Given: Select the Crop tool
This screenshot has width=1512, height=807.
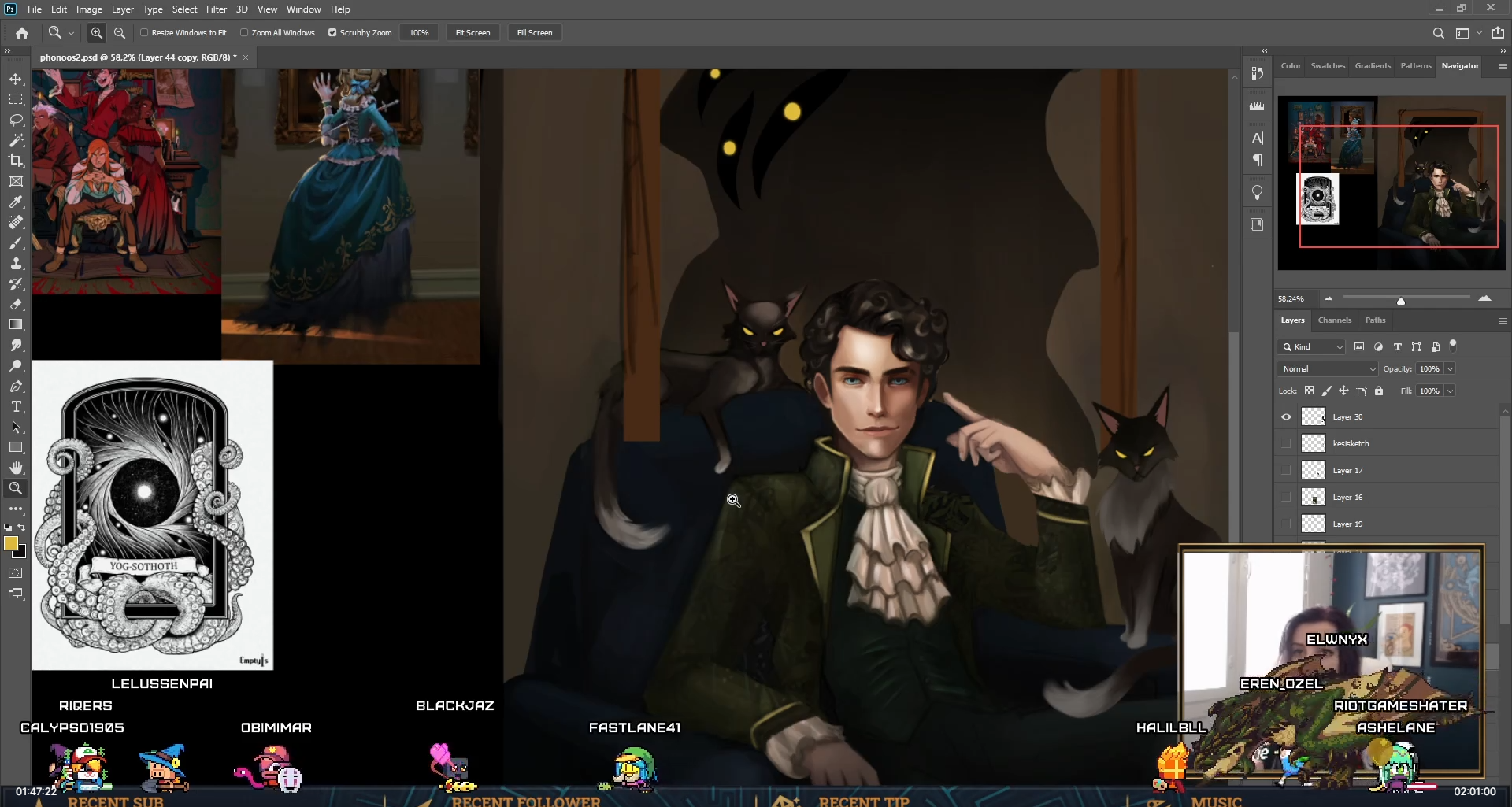Looking at the screenshot, I should click(16, 161).
